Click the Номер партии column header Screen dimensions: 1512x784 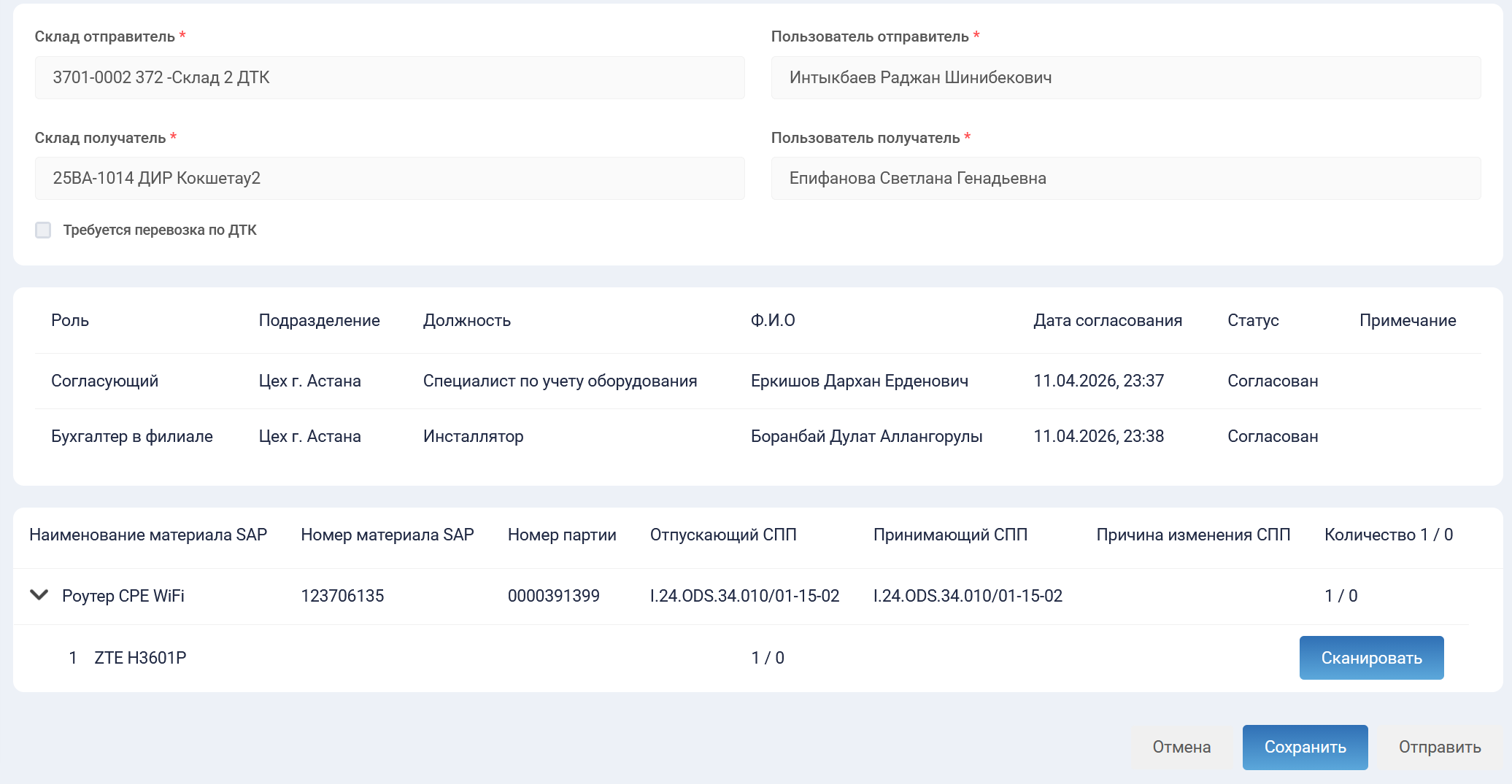(x=561, y=535)
